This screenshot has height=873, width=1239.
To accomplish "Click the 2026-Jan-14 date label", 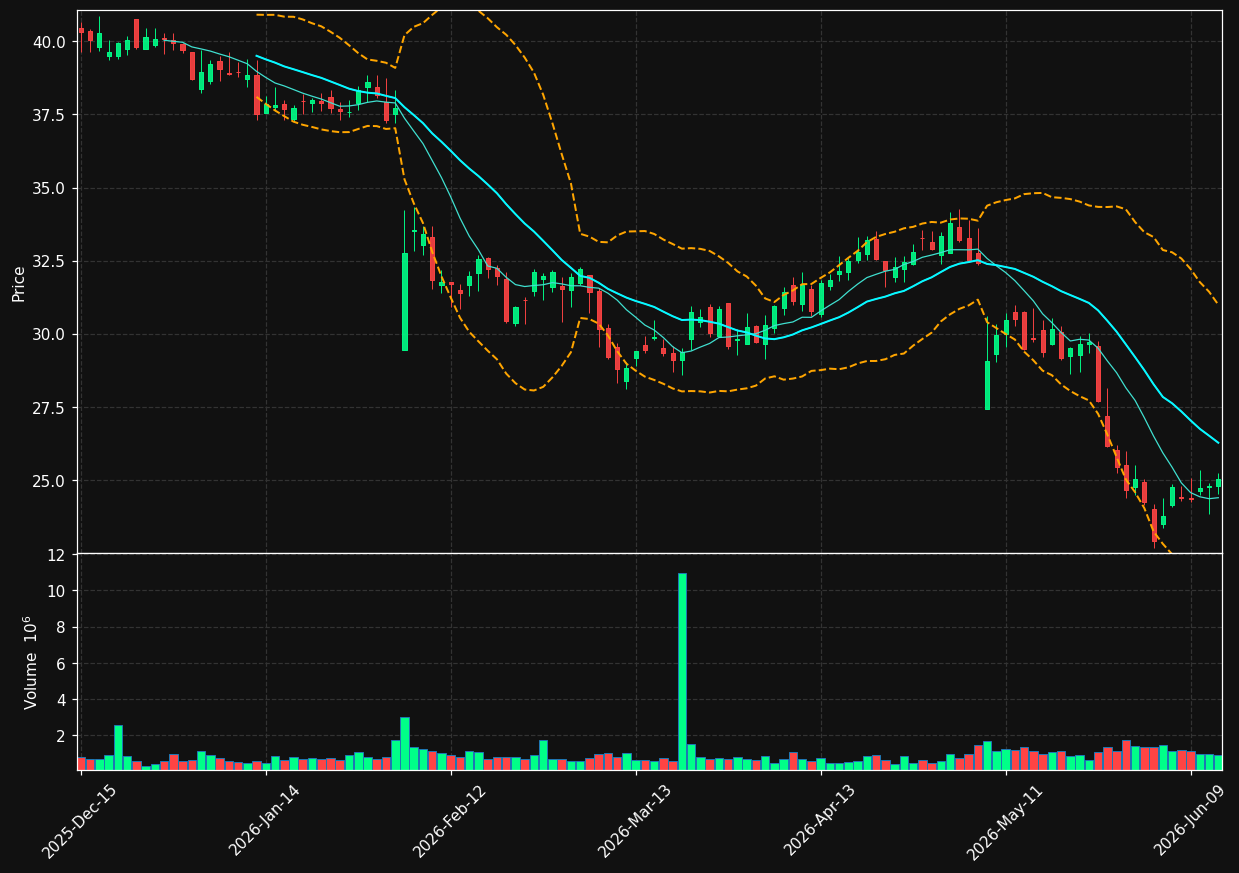I will tap(264, 820).
